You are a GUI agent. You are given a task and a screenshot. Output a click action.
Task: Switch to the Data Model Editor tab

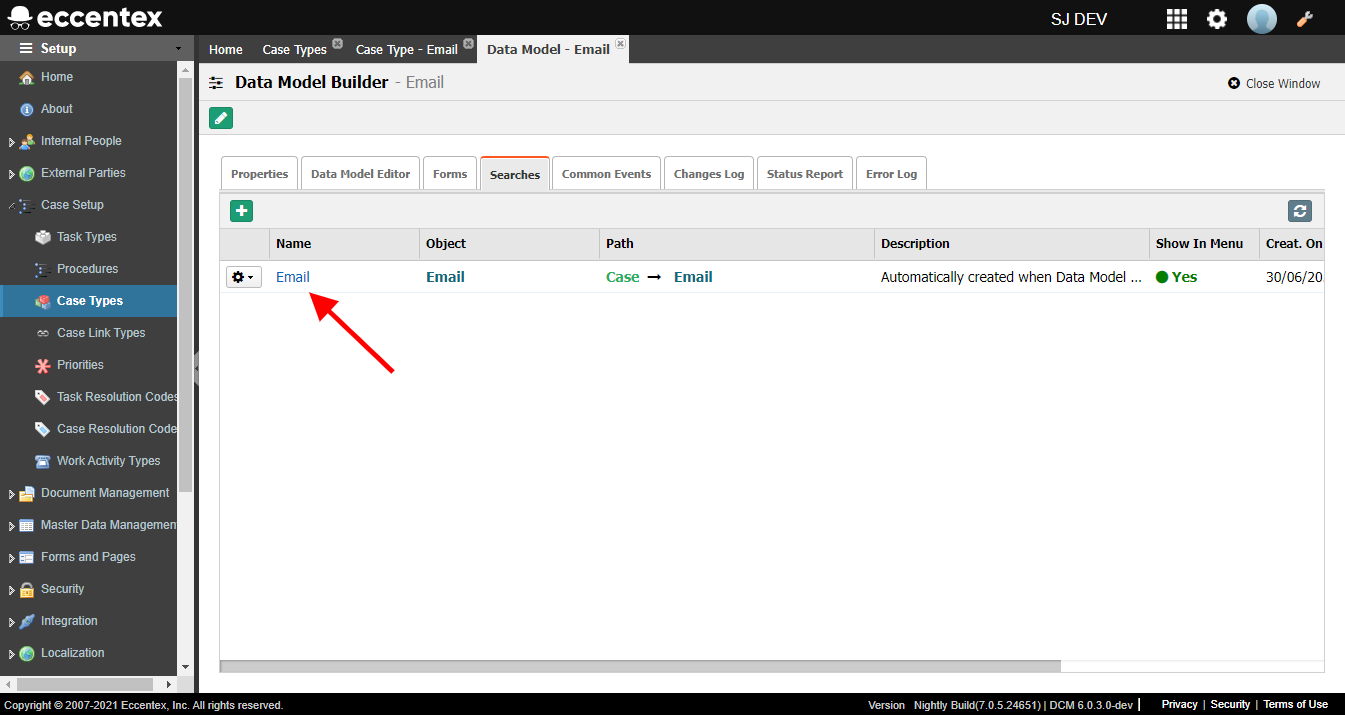(360, 173)
